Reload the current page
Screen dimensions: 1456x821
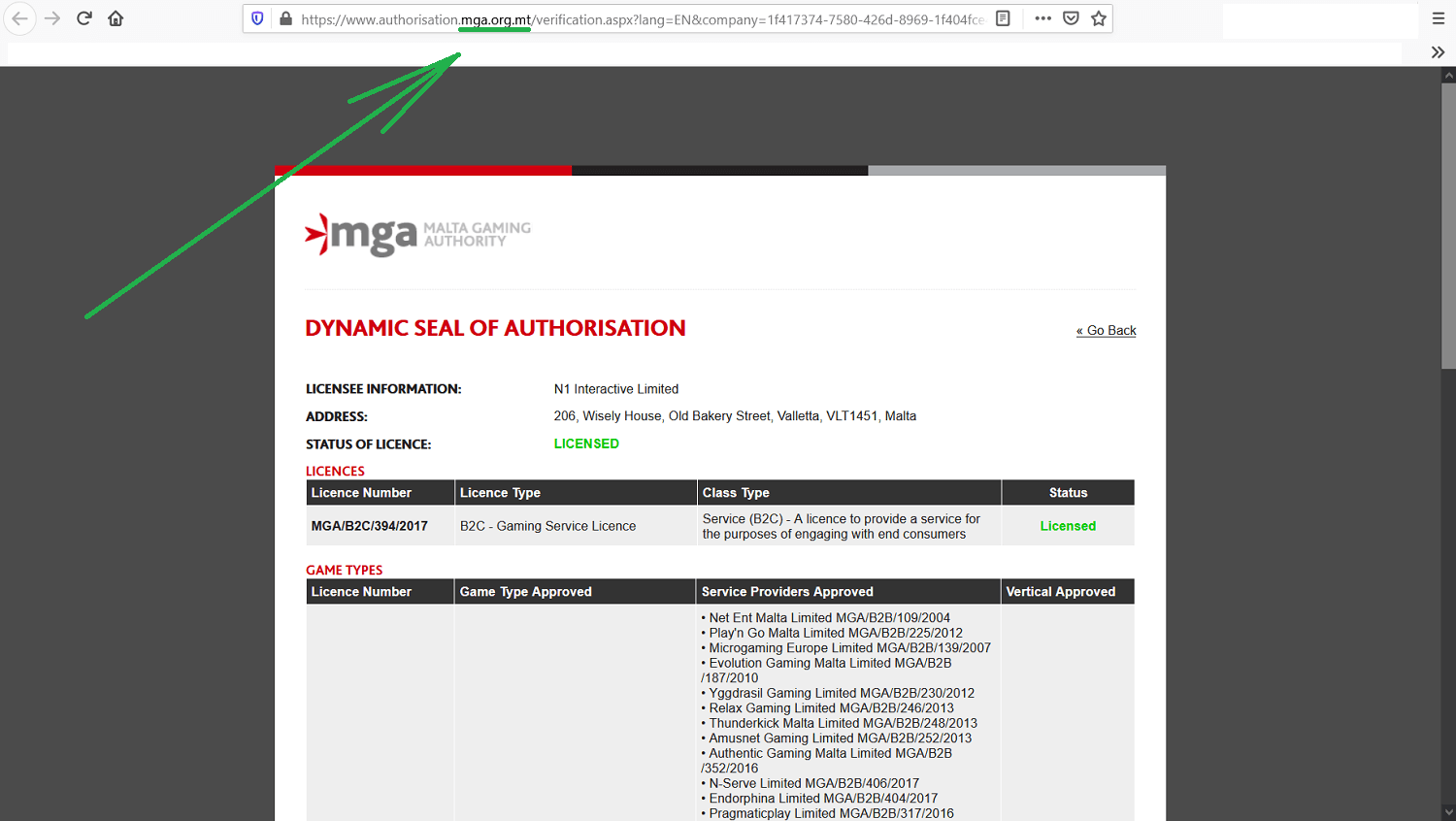[x=84, y=18]
